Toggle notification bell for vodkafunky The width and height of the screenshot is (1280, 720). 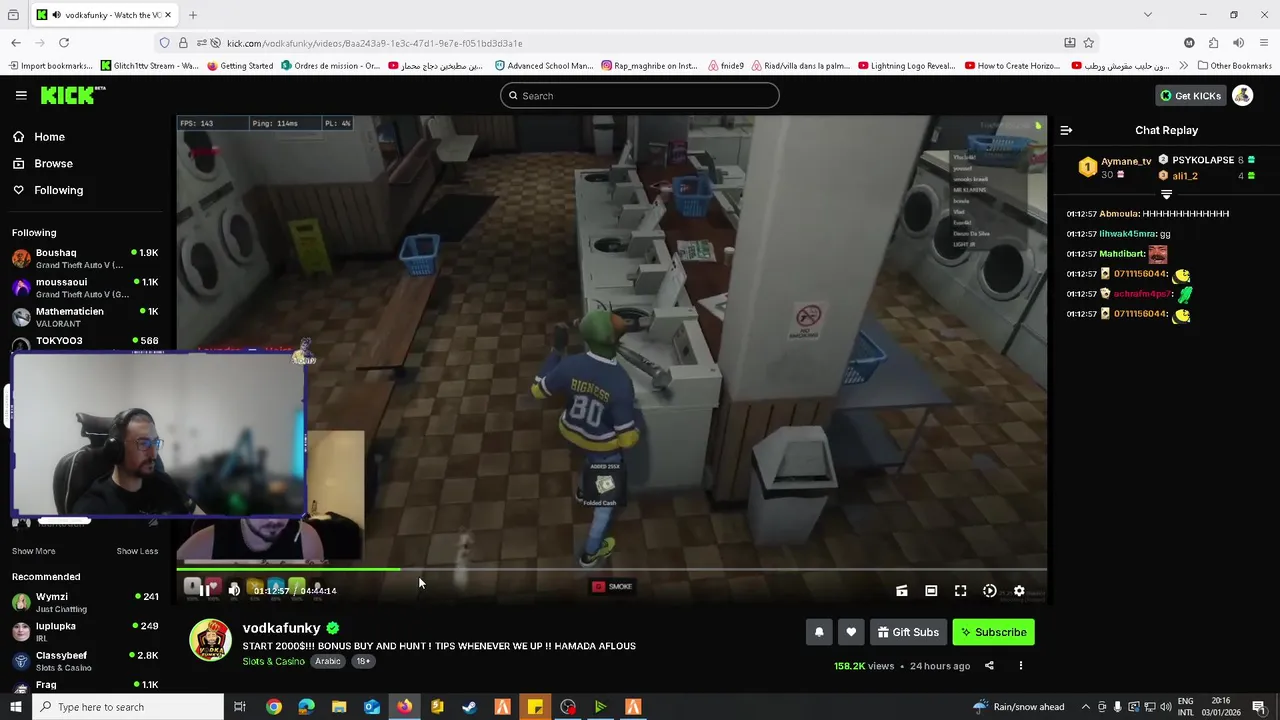(x=819, y=632)
